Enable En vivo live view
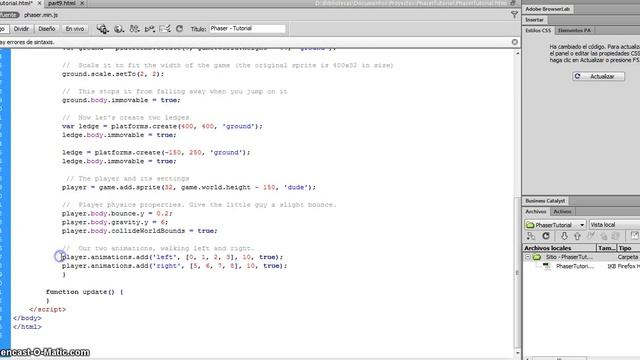Viewport: 640px width, 360px height. point(75,29)
